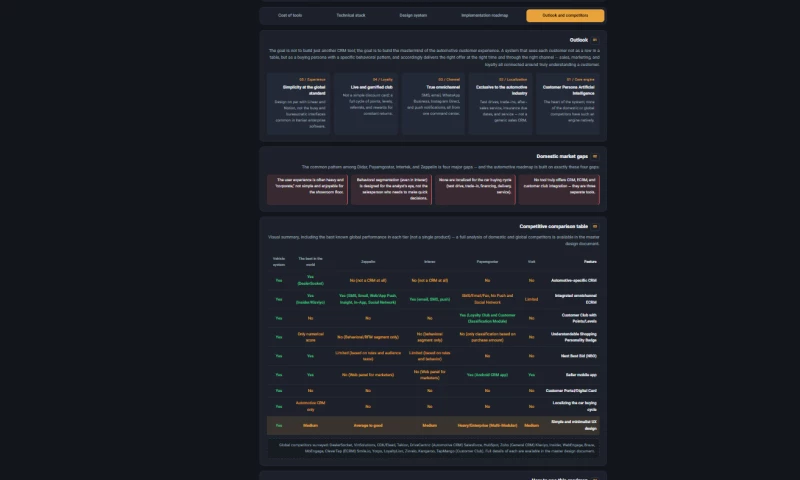The height and width of the screenshot is (480, 800).
Task: Click the Outlook and competitors tab
Action: [565, 15]
